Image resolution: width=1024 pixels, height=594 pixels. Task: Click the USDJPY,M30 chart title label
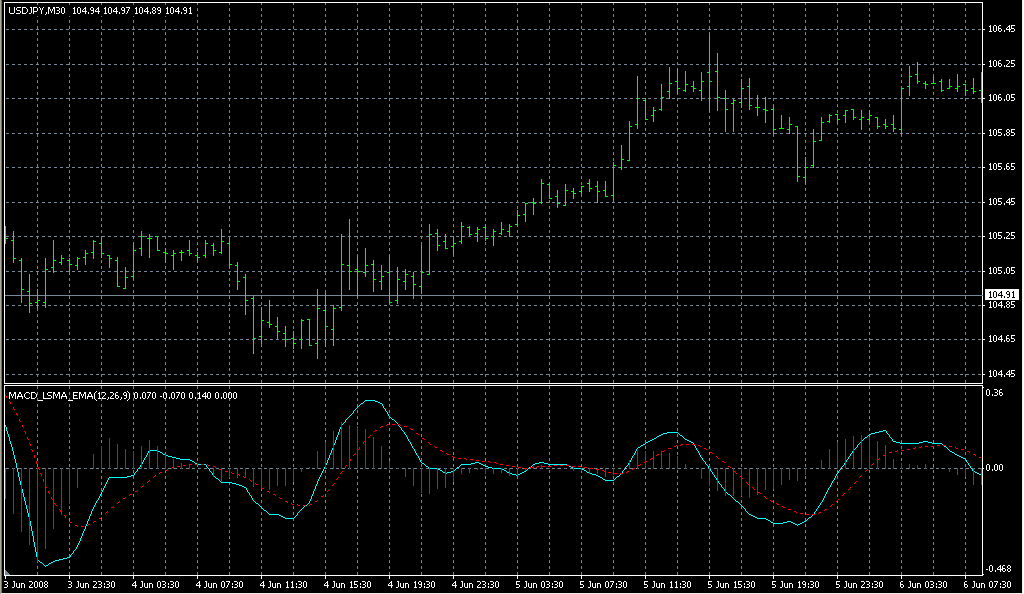pyautogui.click(x=37, y=10)
